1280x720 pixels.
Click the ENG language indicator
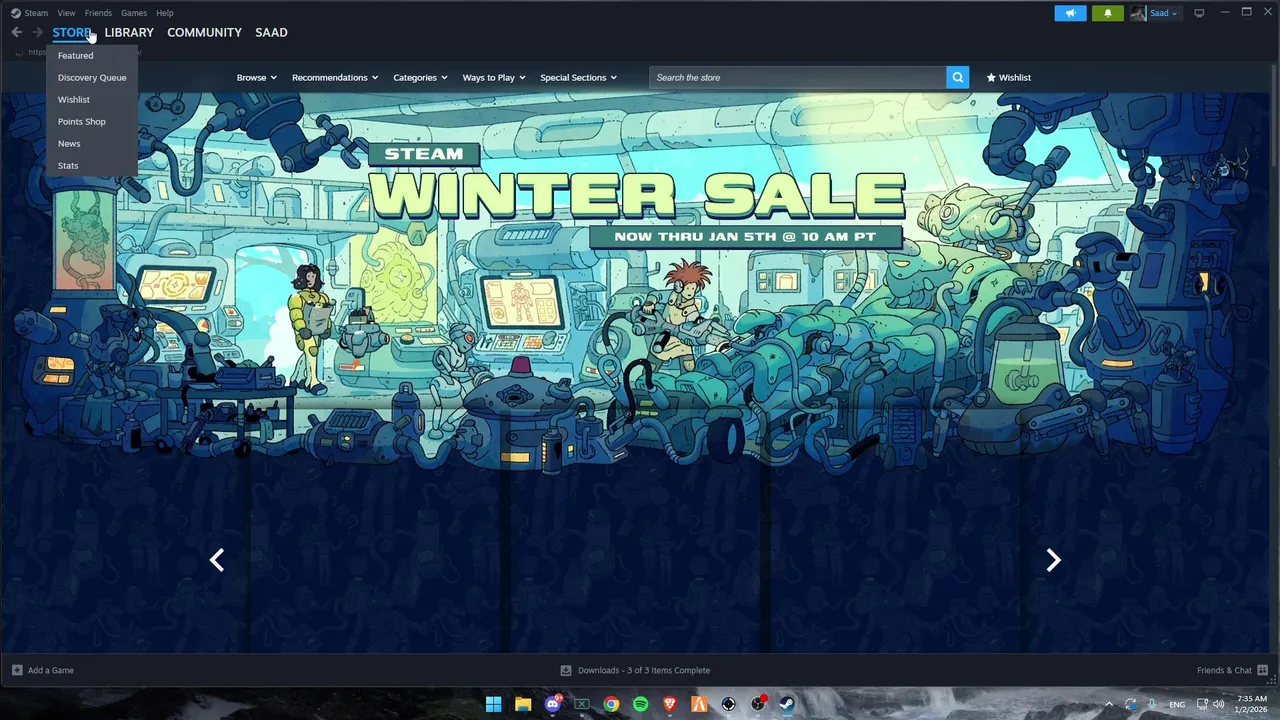1177,704
